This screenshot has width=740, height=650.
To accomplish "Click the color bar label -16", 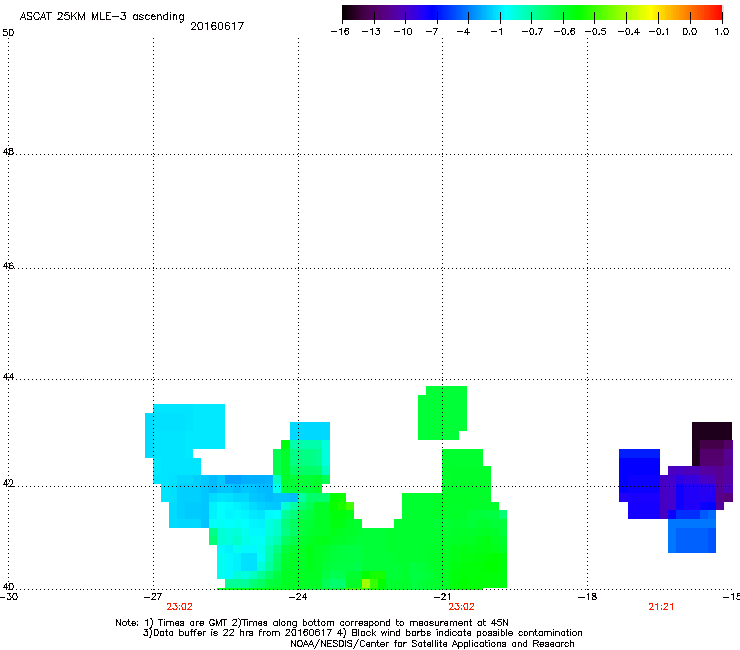I will 340,32.
